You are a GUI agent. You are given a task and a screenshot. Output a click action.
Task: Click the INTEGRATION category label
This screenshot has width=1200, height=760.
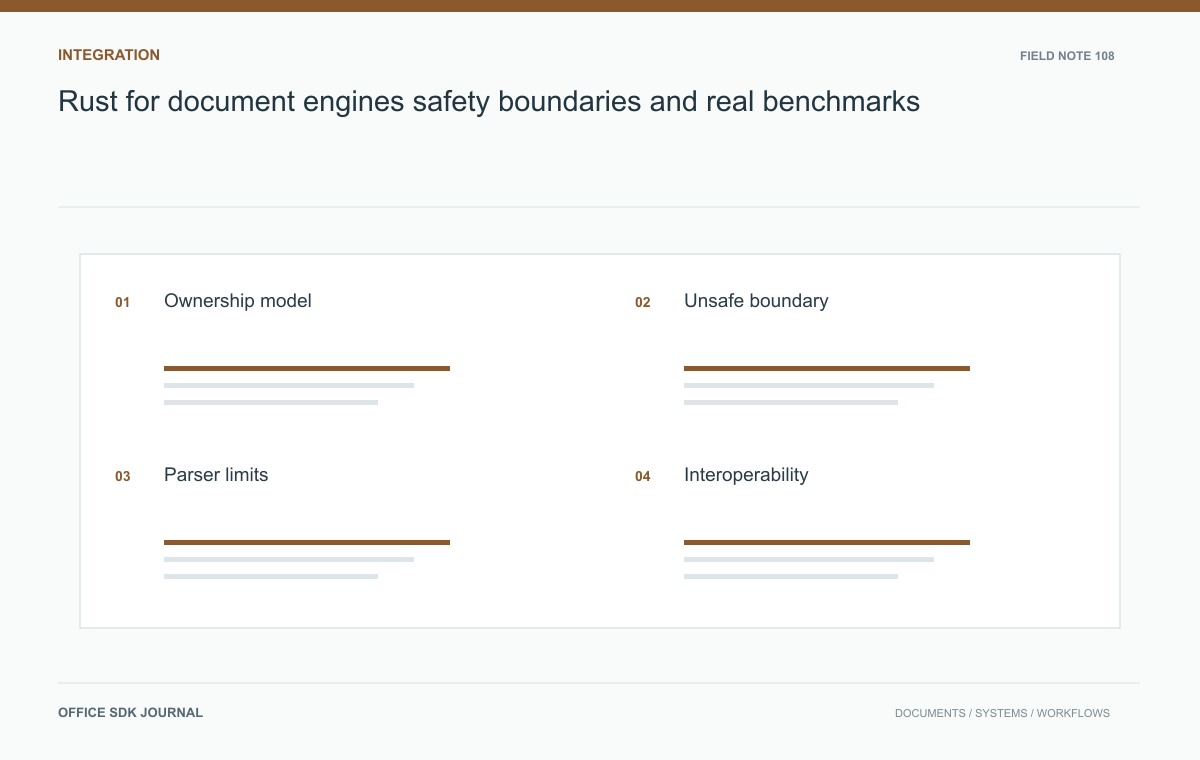(109, 55)
